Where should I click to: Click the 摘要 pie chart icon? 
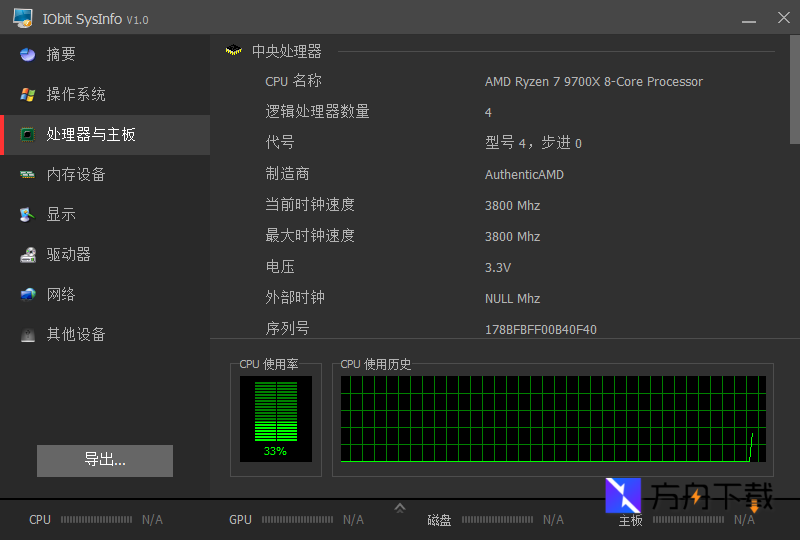tap(28, 54)
